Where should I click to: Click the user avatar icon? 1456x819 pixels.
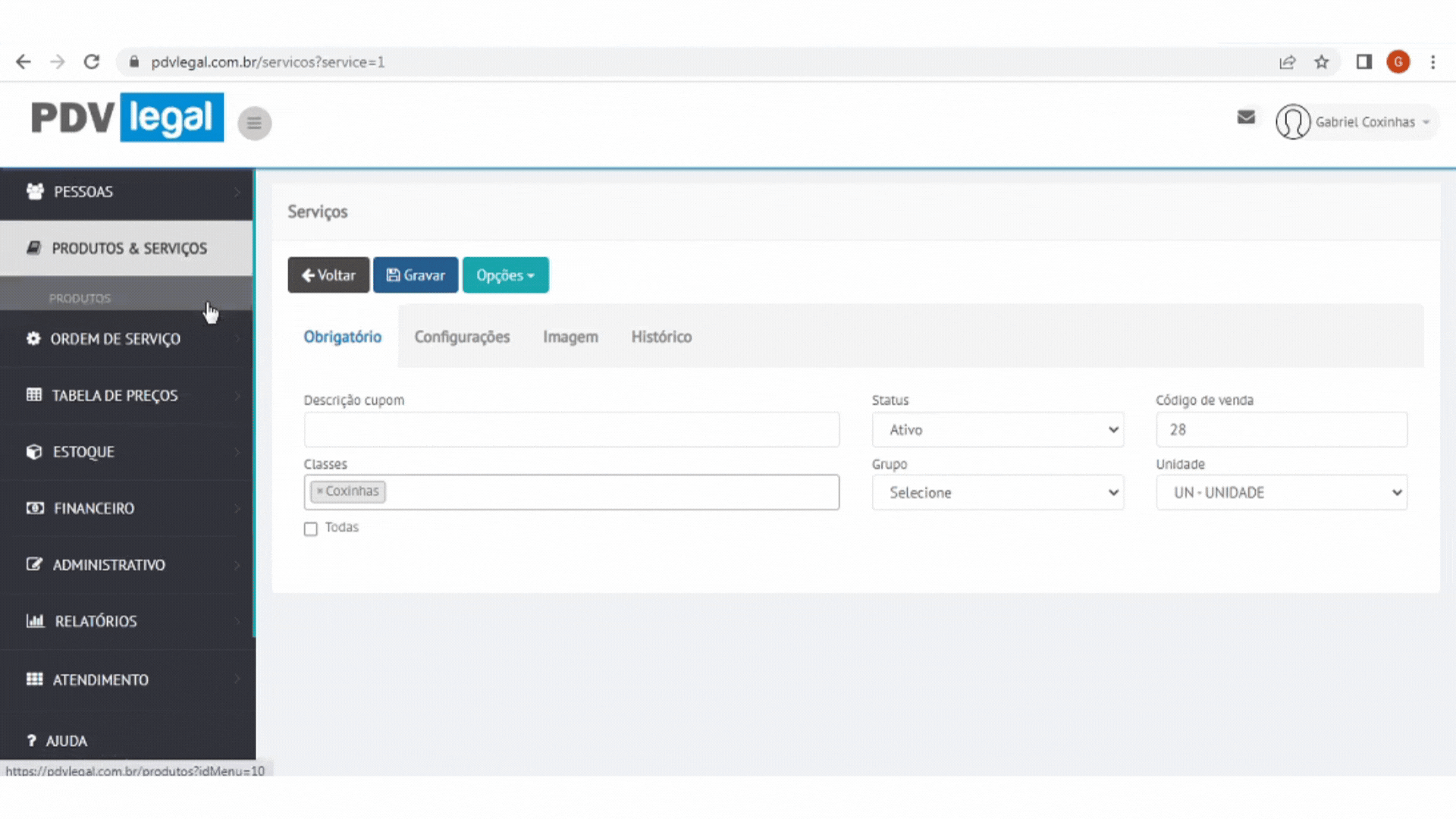pyautogui.click(x=1293, y=122)
